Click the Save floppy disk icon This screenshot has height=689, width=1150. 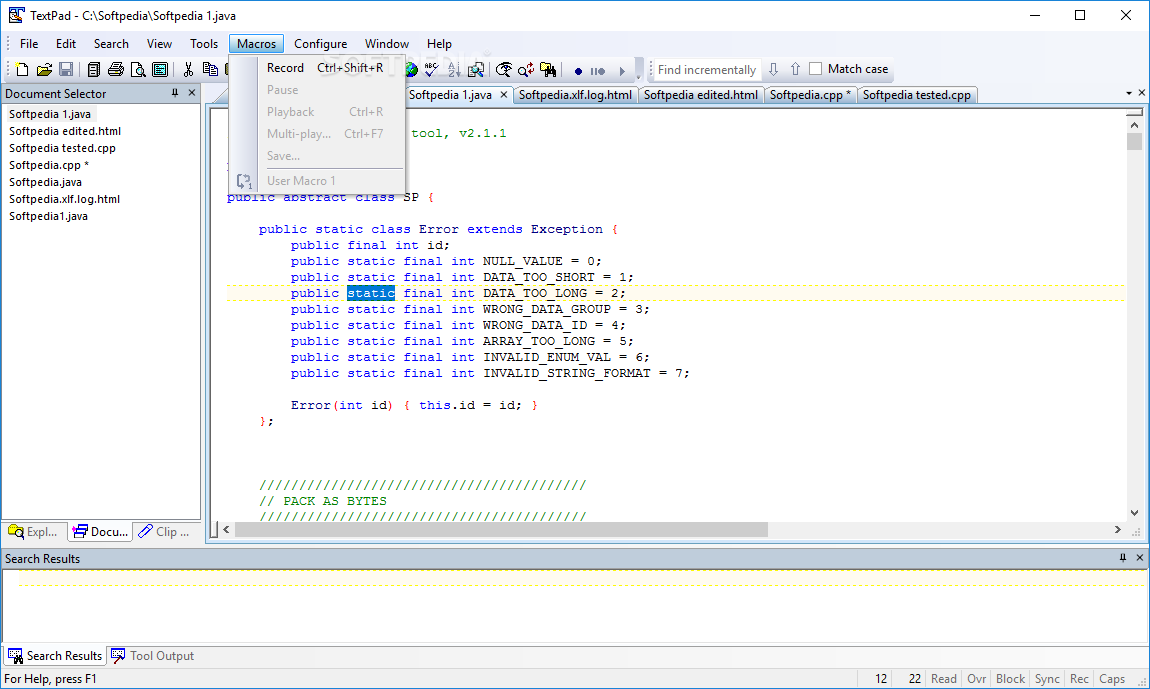pyautogui.click(x=66, y=69)
